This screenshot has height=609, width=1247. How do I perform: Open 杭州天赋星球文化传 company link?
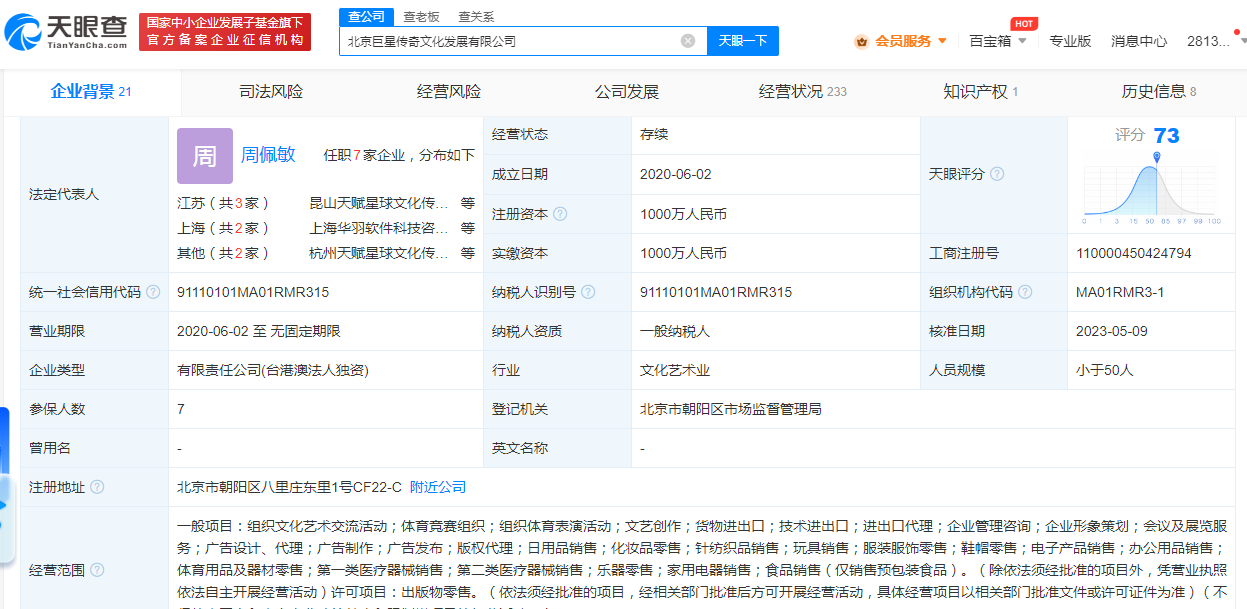coord(379,253)
